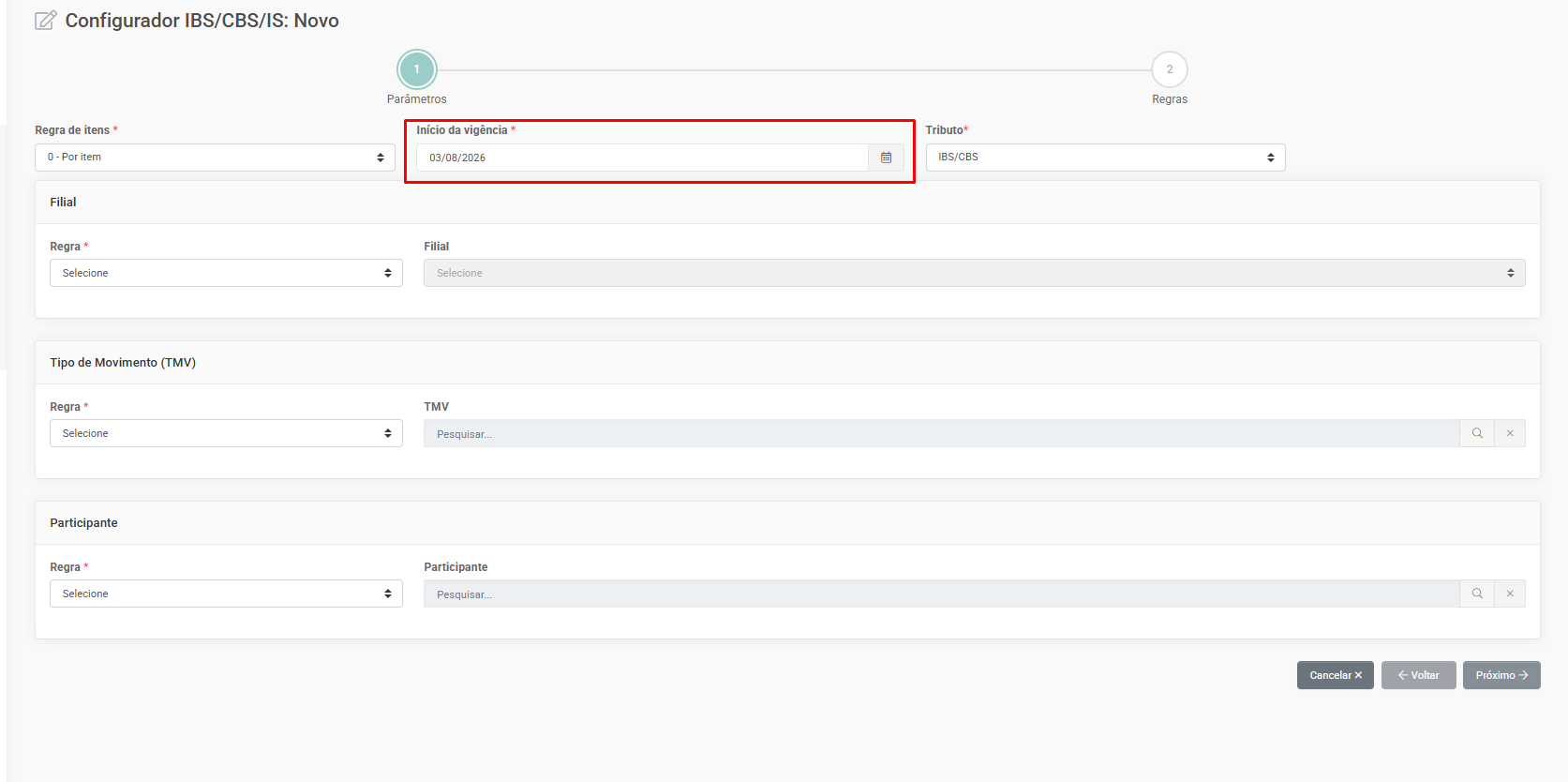This screenshot has width=1568, height=782.
Task: Click the Voltar button
Action: [1419, 675]
